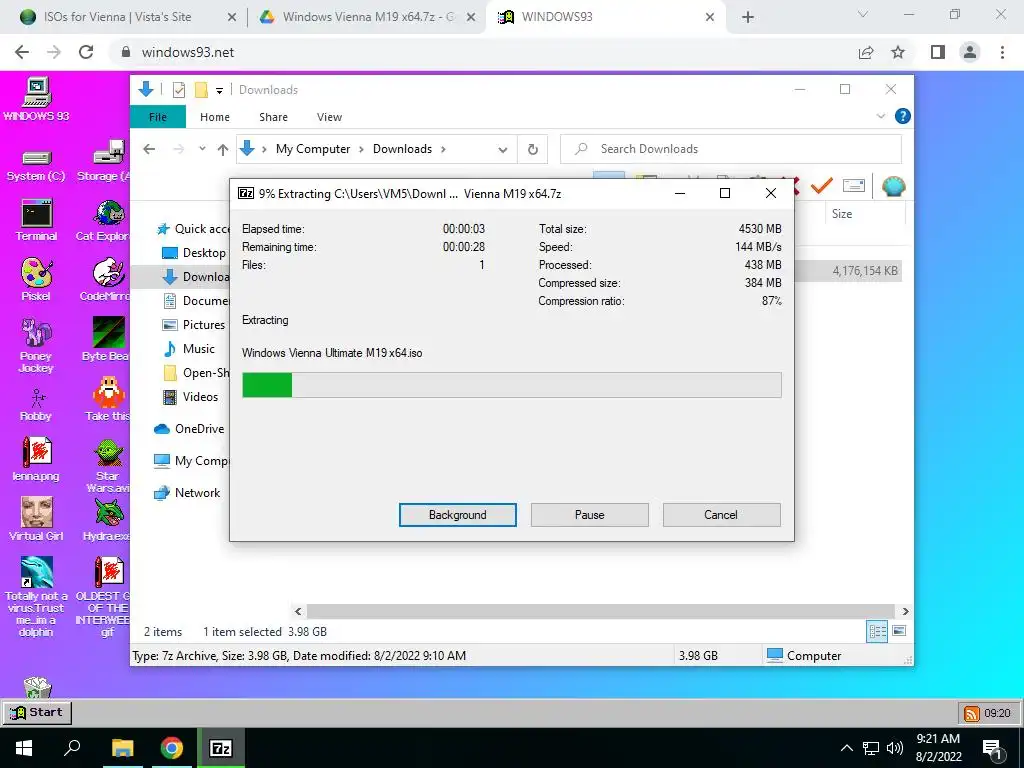Select OneDrive in navigation pane
The width and height of the screenshot is (1024, 768).
[189, 428]
